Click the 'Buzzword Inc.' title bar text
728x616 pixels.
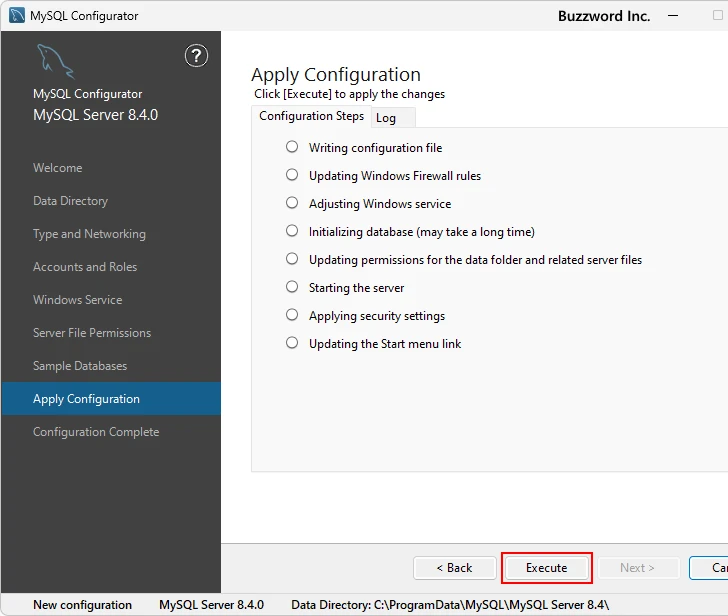pyautogui.click(x=604, y=16)
